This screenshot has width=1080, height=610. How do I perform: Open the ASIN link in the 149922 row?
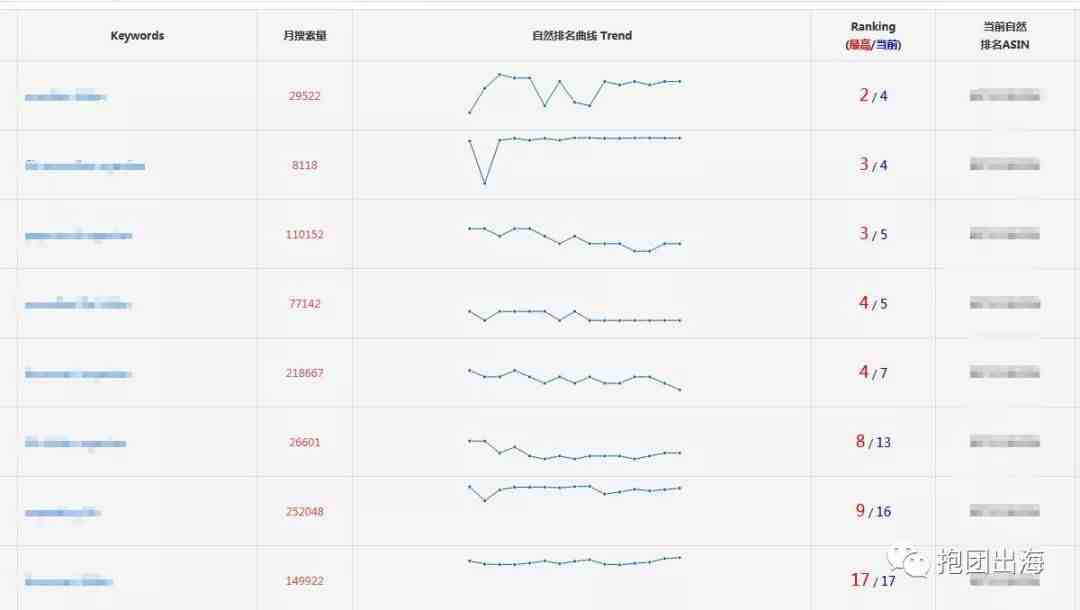coord(1005,580)
